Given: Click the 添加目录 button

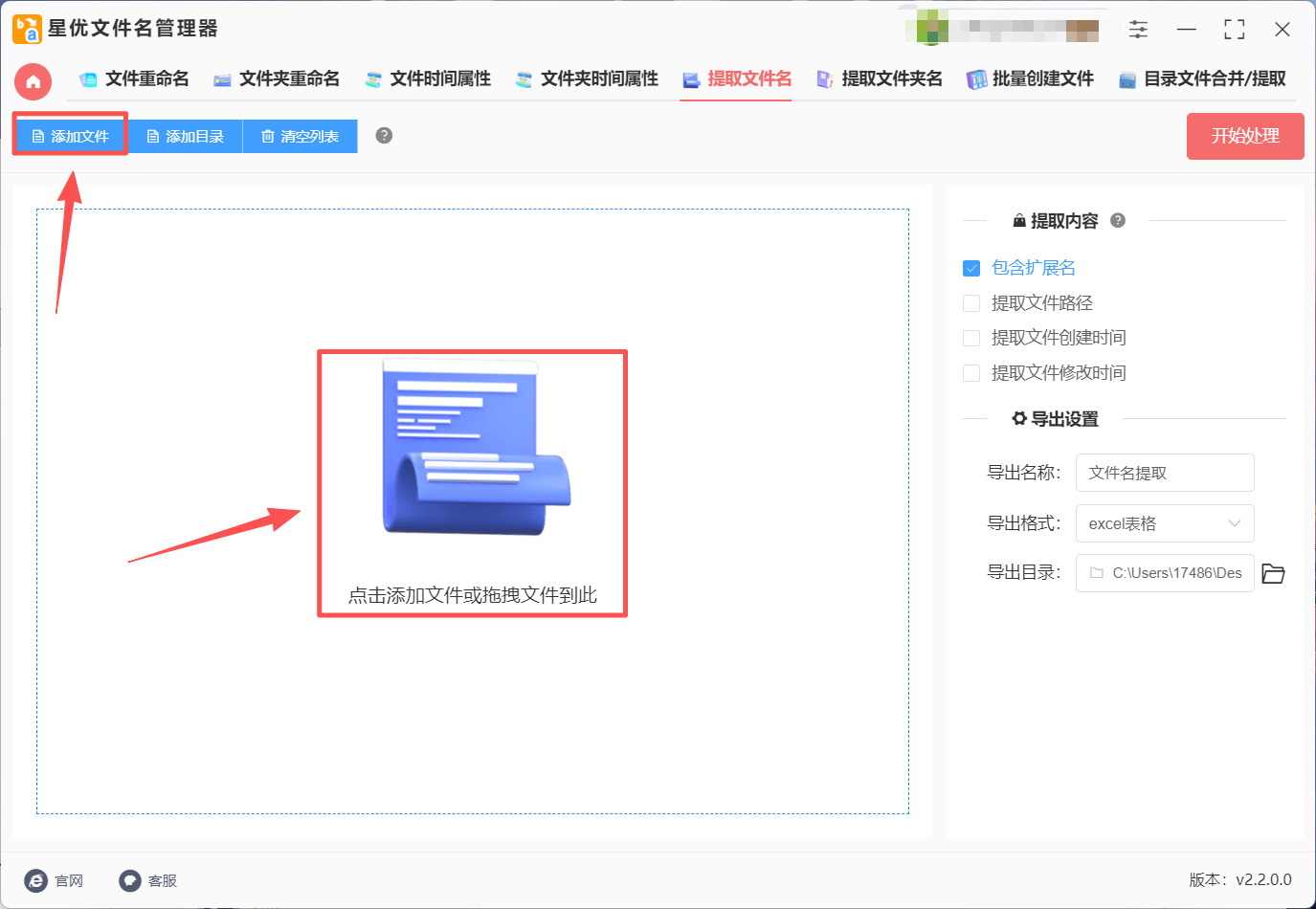Looking at the screenshot, I should 185,136.
